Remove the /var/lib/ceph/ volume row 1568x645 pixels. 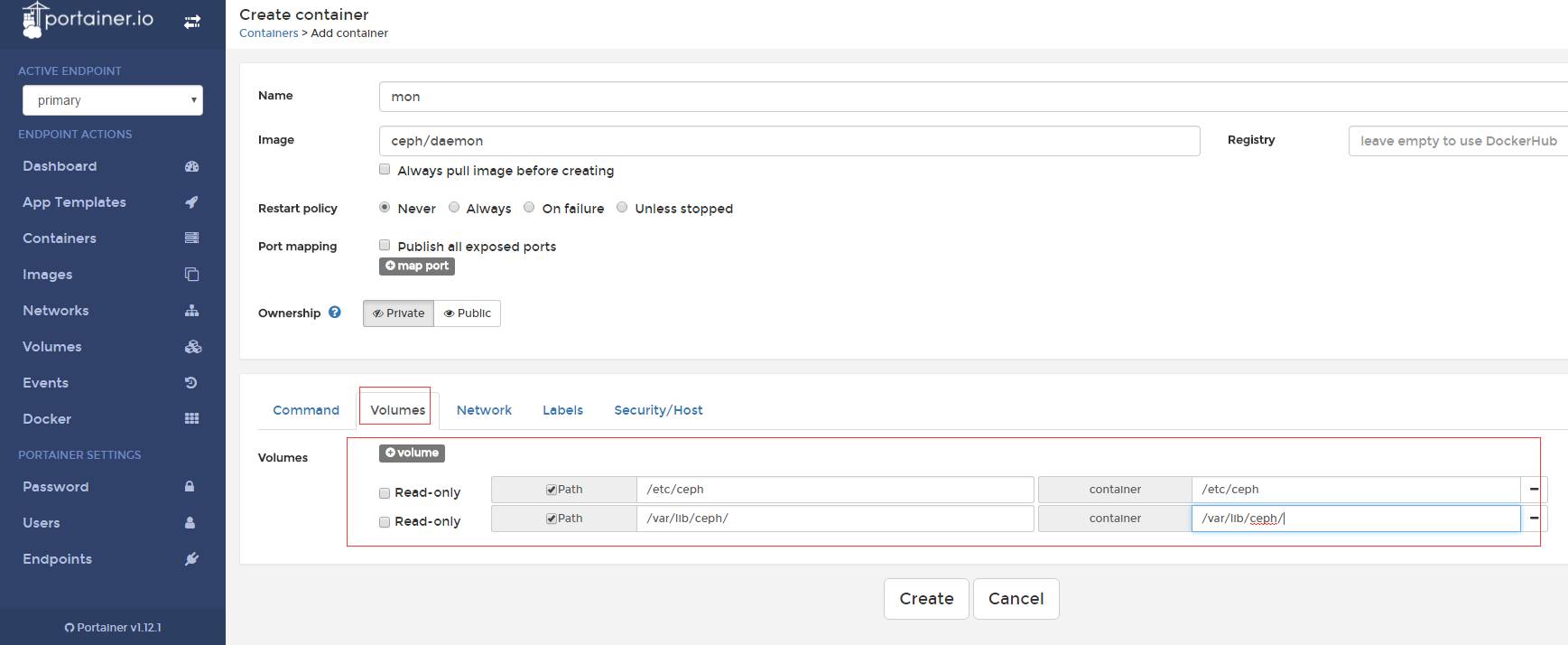tap(1534, 519)
